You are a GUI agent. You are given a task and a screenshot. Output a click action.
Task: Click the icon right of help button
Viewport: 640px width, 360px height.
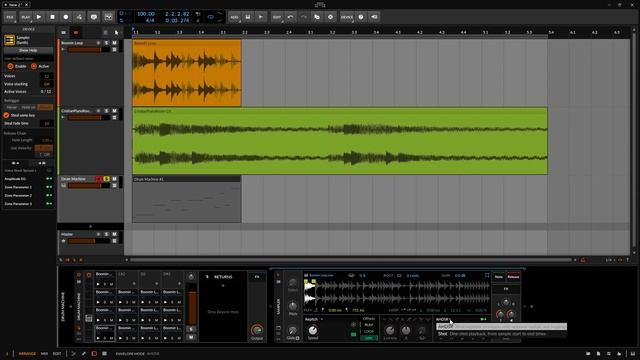pyautogui.click(x=374, y=17)
